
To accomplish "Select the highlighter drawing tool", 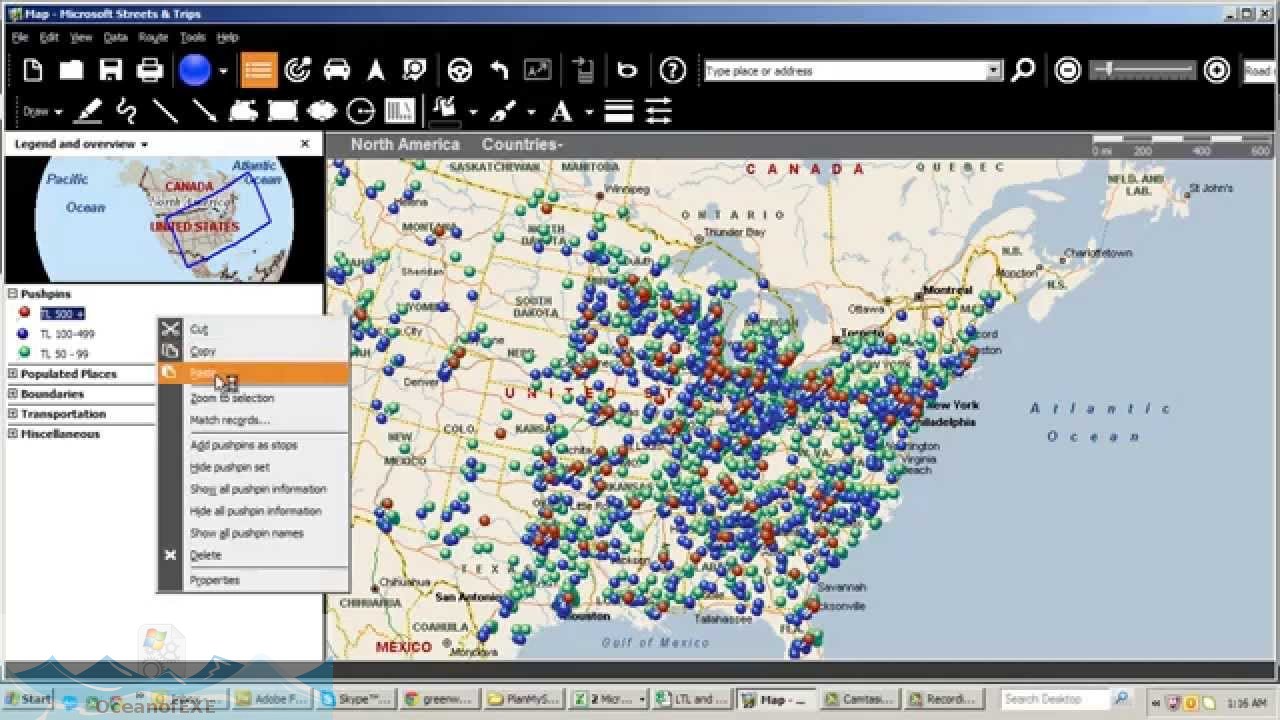I will point(88,111).
